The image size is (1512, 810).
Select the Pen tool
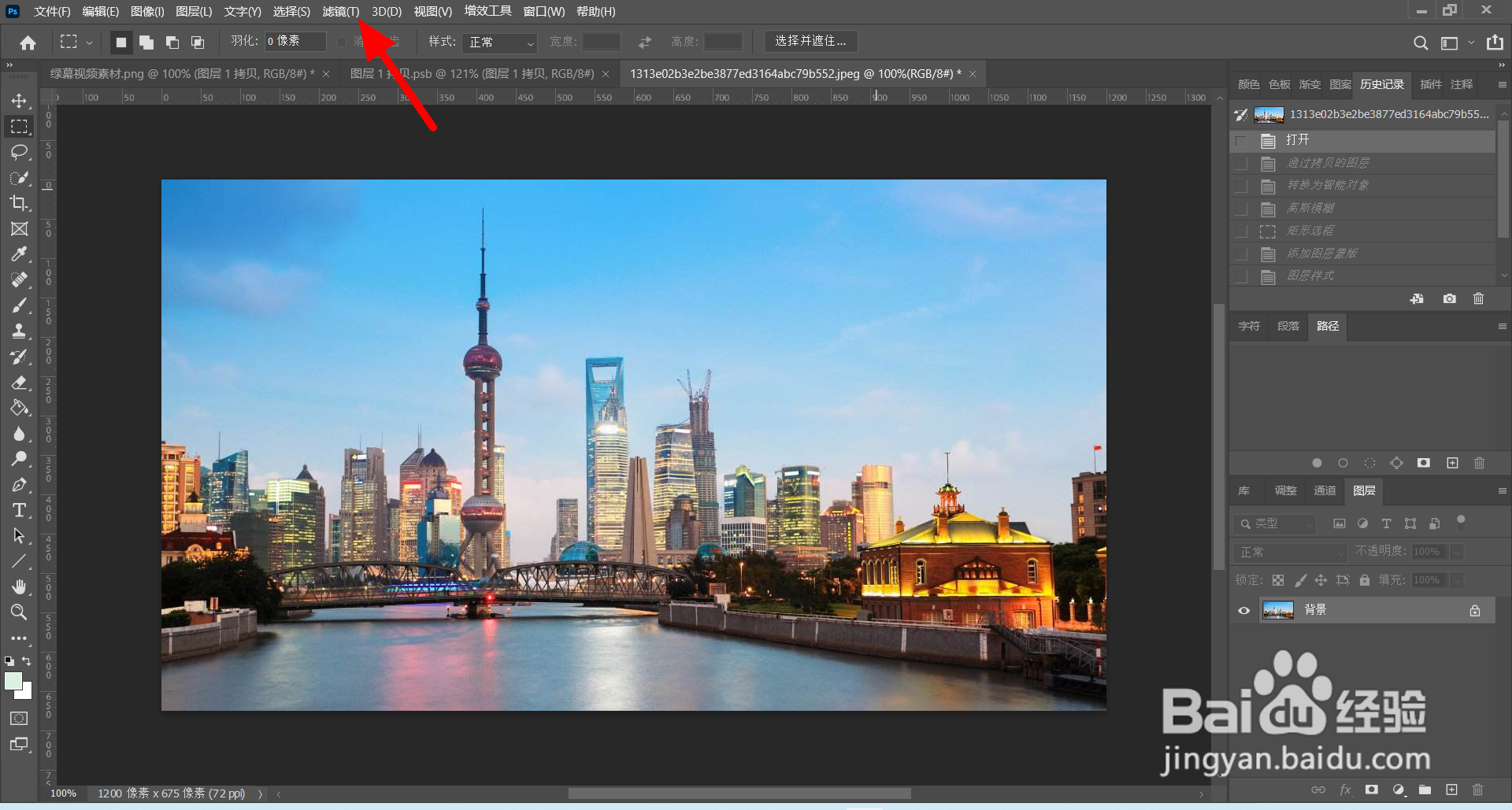click(20, 485)
